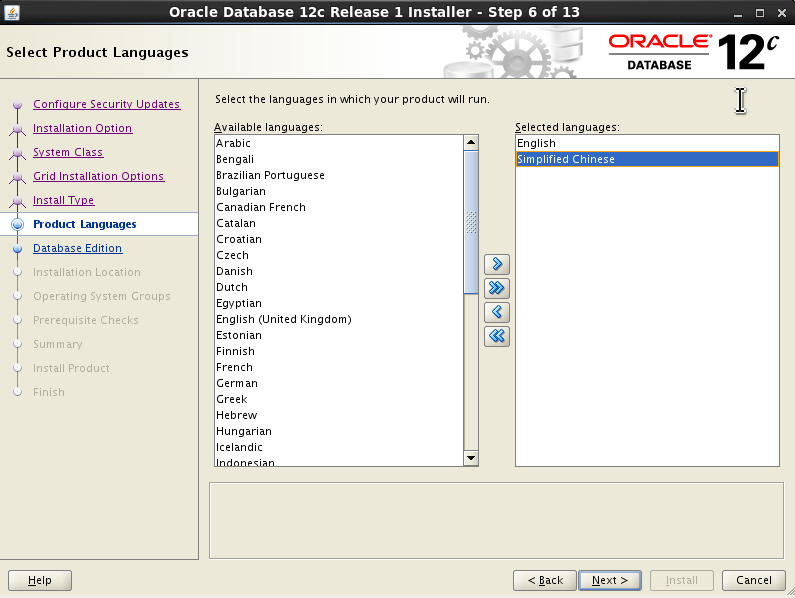
Task: Go to the Database Edition step
Action: point(78,248)
